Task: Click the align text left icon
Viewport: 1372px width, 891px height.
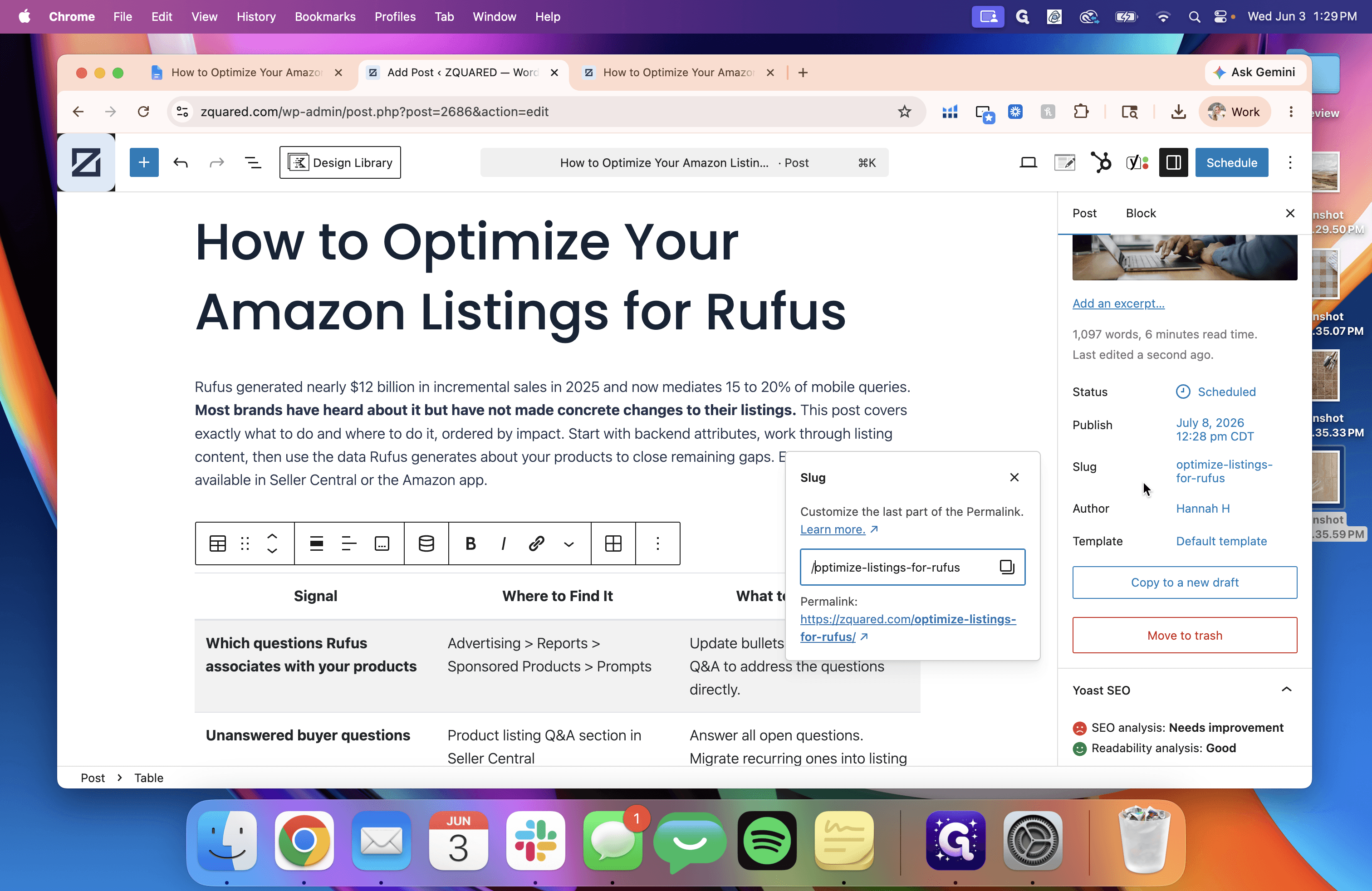Action: tap(349, 543)
